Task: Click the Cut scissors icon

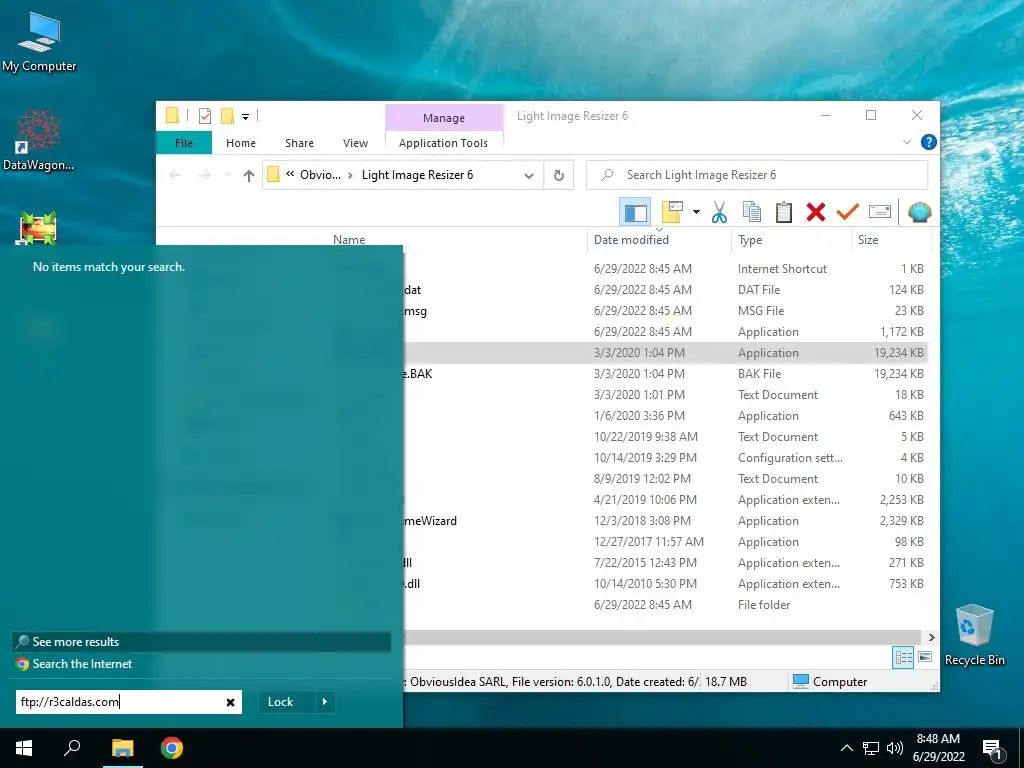Action: tap(720, 212)
